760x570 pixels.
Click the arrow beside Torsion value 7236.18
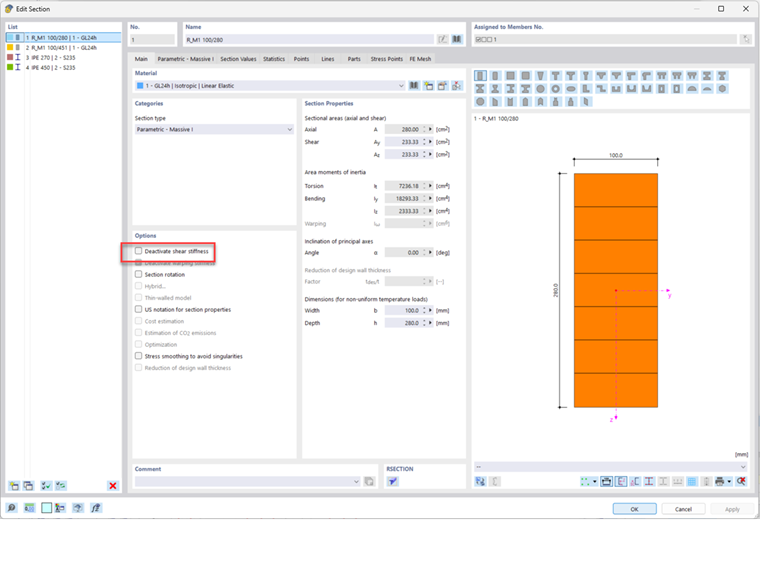(x=430, y=186)
